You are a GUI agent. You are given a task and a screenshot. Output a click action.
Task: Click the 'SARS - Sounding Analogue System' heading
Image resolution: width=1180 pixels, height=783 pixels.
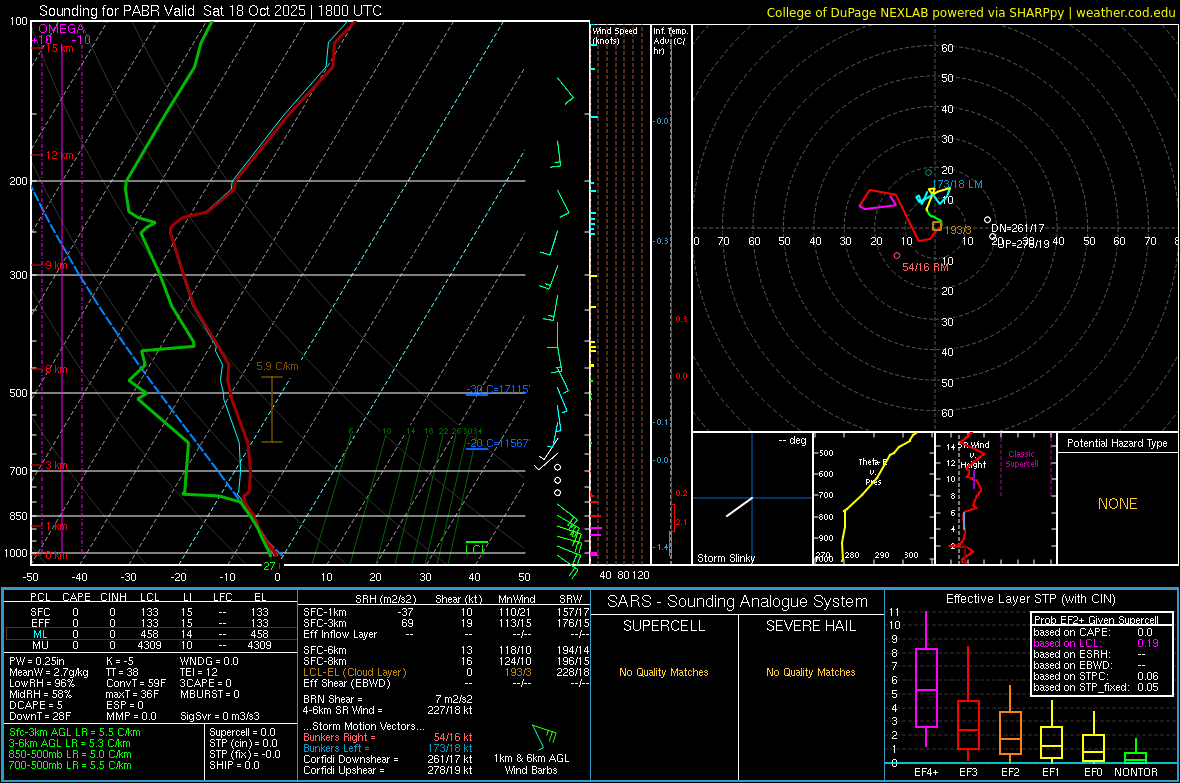point(738,602)
